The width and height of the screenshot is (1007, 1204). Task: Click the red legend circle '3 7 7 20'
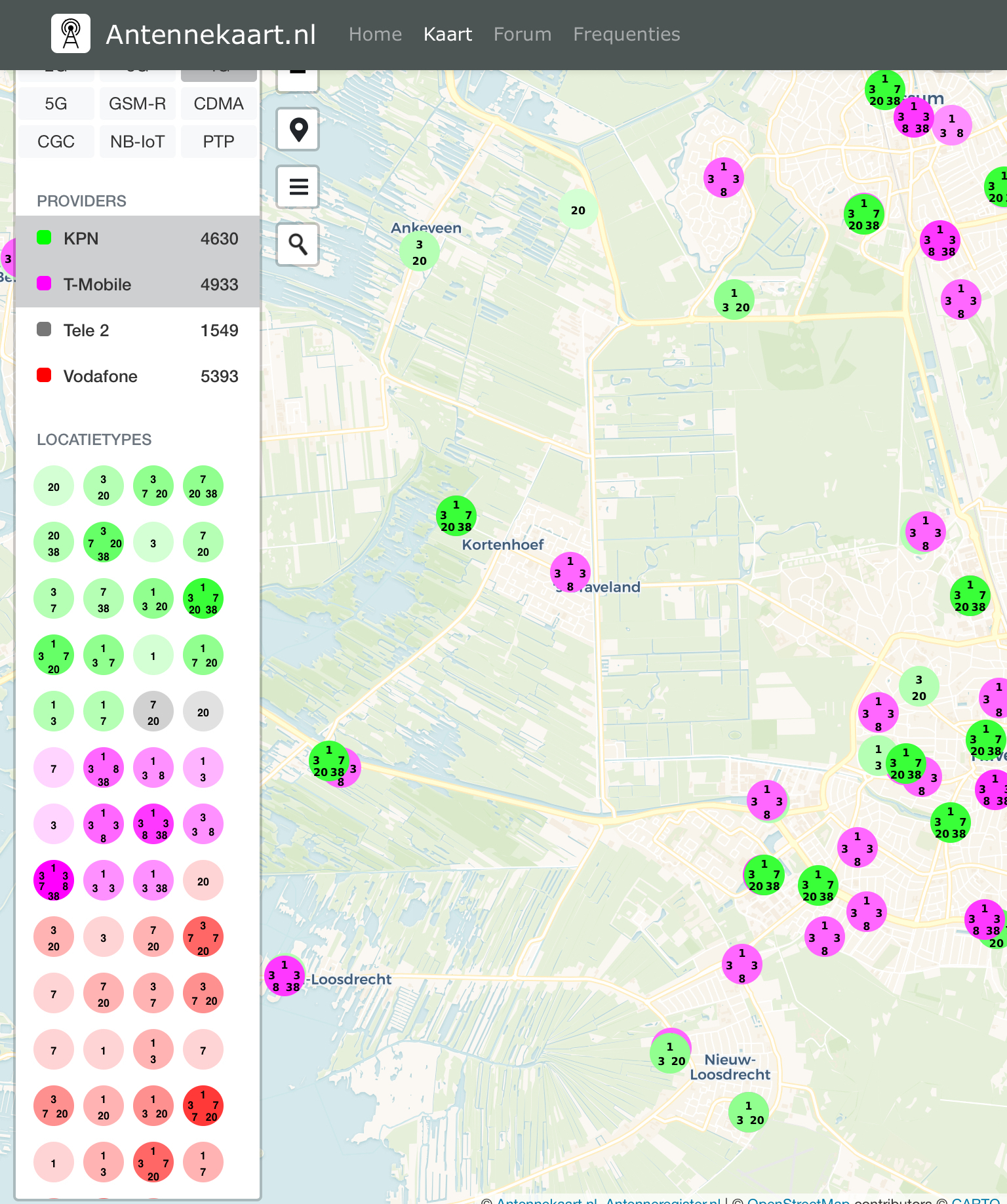203,937
